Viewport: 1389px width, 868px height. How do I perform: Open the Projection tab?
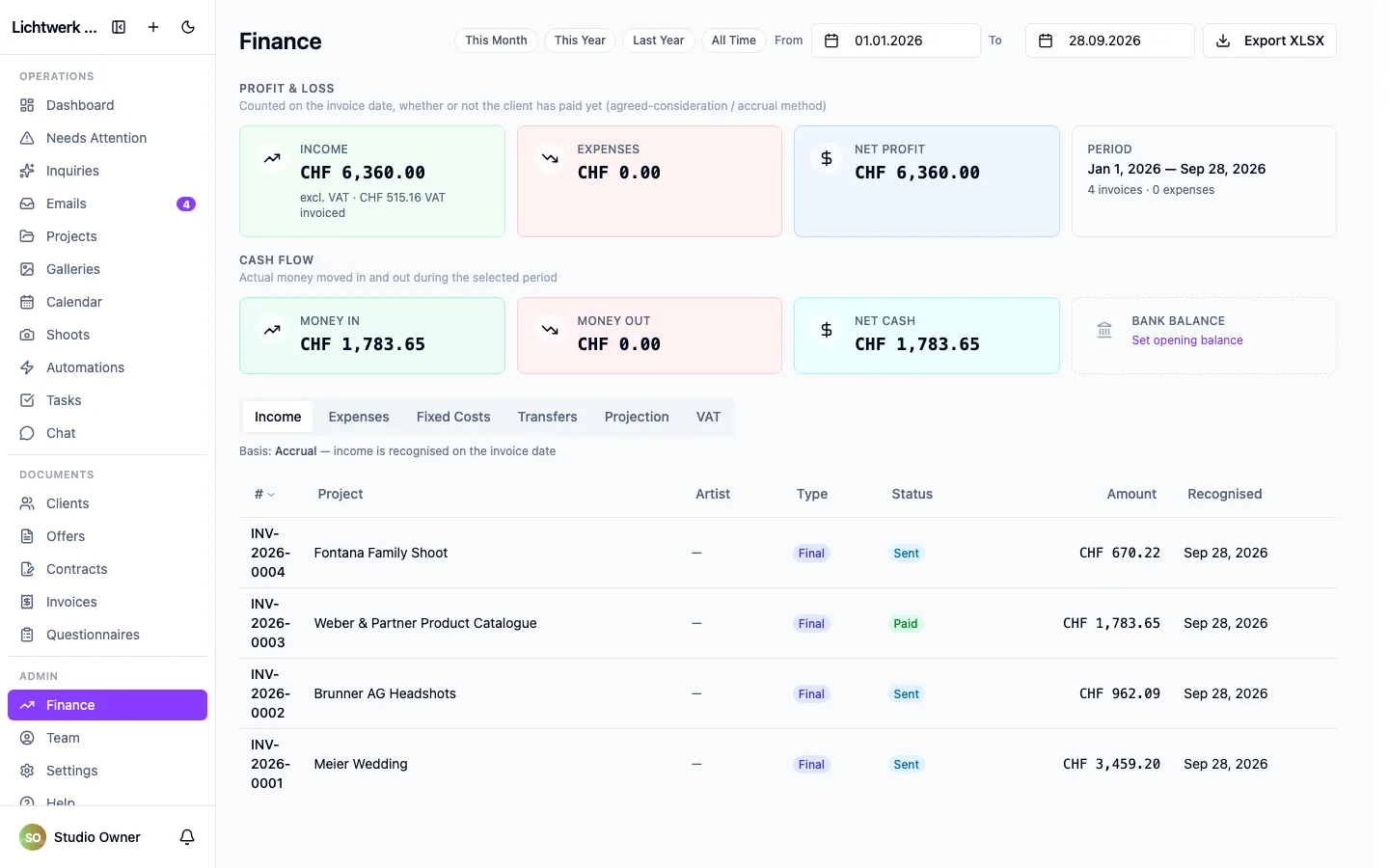(x=637, y=417)
